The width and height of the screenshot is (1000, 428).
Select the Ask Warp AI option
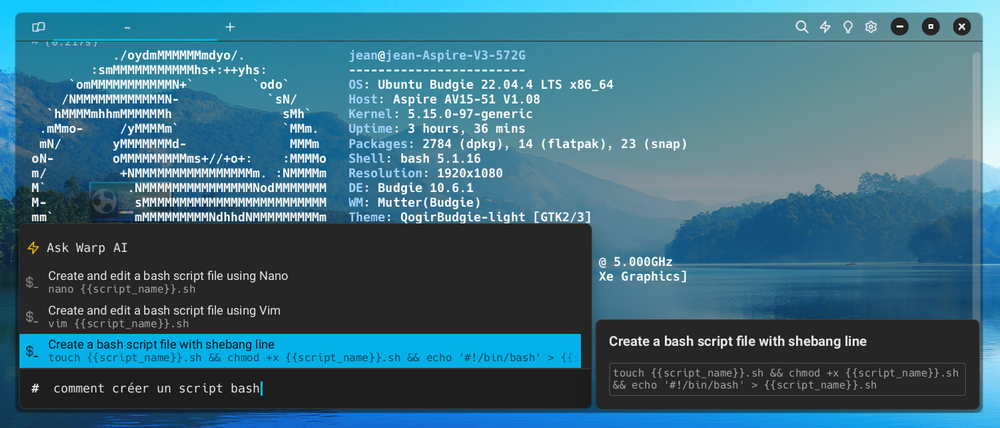point(87,248)
